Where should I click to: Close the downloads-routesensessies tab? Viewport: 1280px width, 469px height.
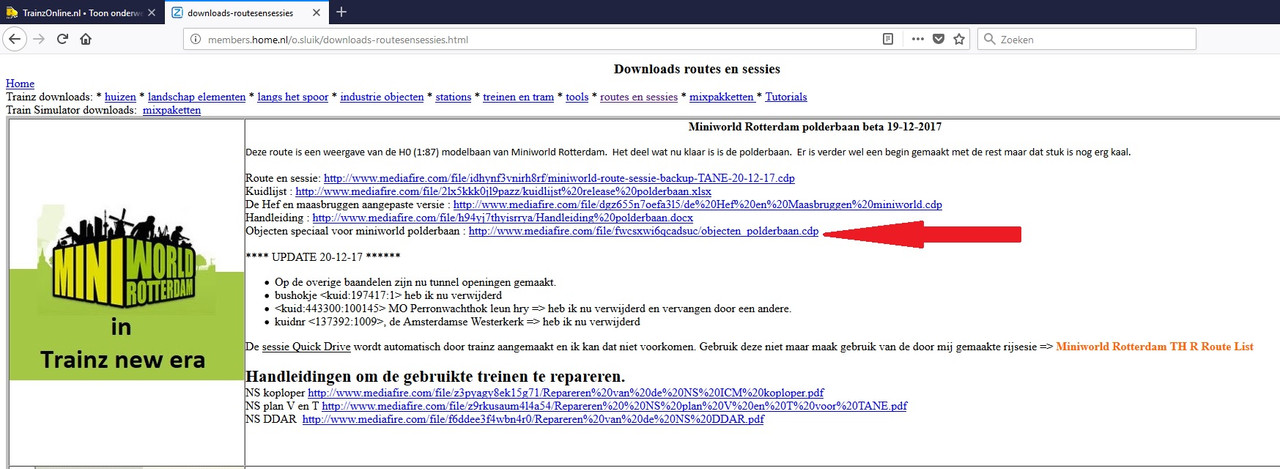click(x=315, y=12)
